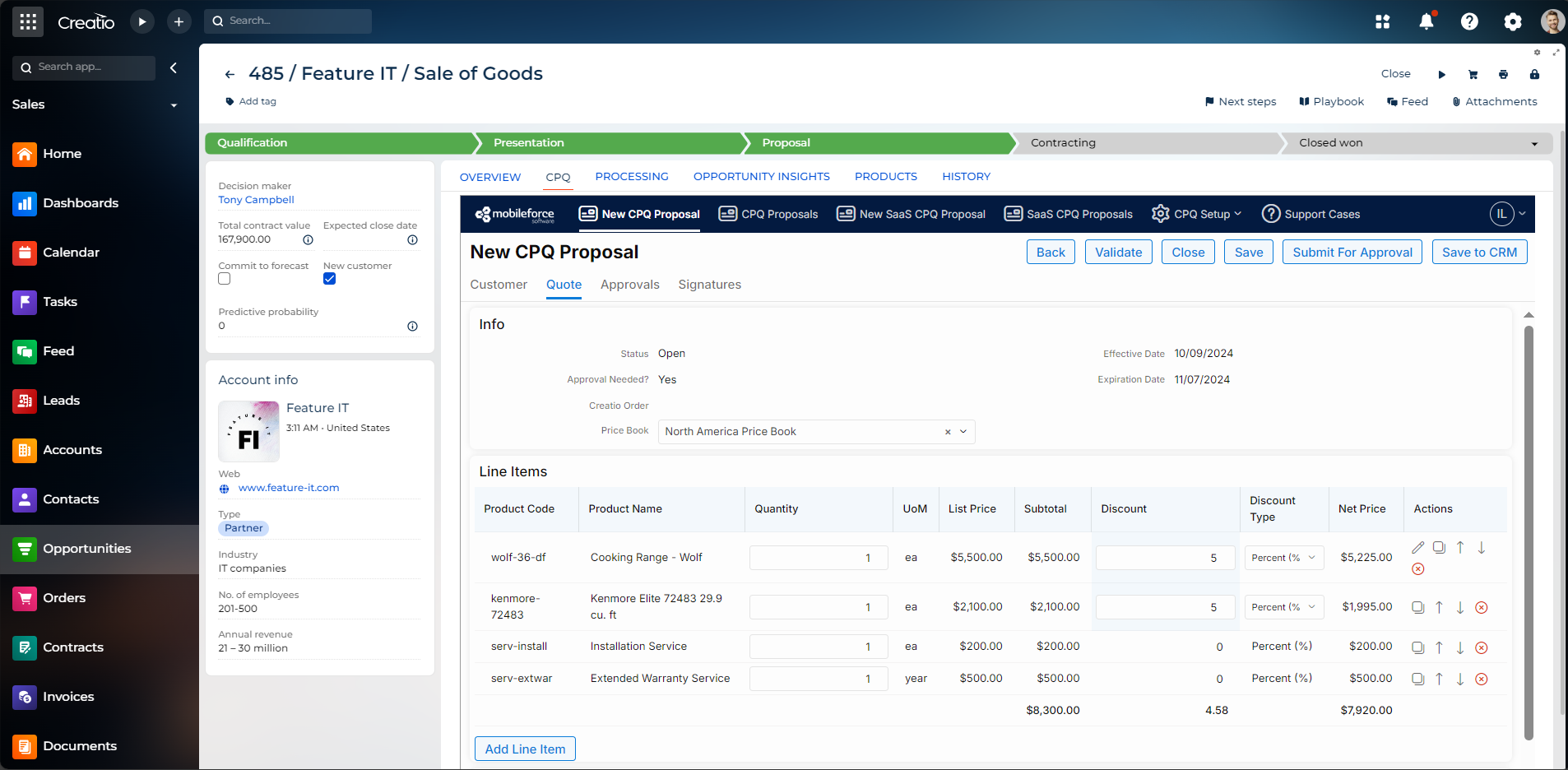Click the print icon in page header
The height and width of the screenshot is (770, 1568).
click(1503, 74)
